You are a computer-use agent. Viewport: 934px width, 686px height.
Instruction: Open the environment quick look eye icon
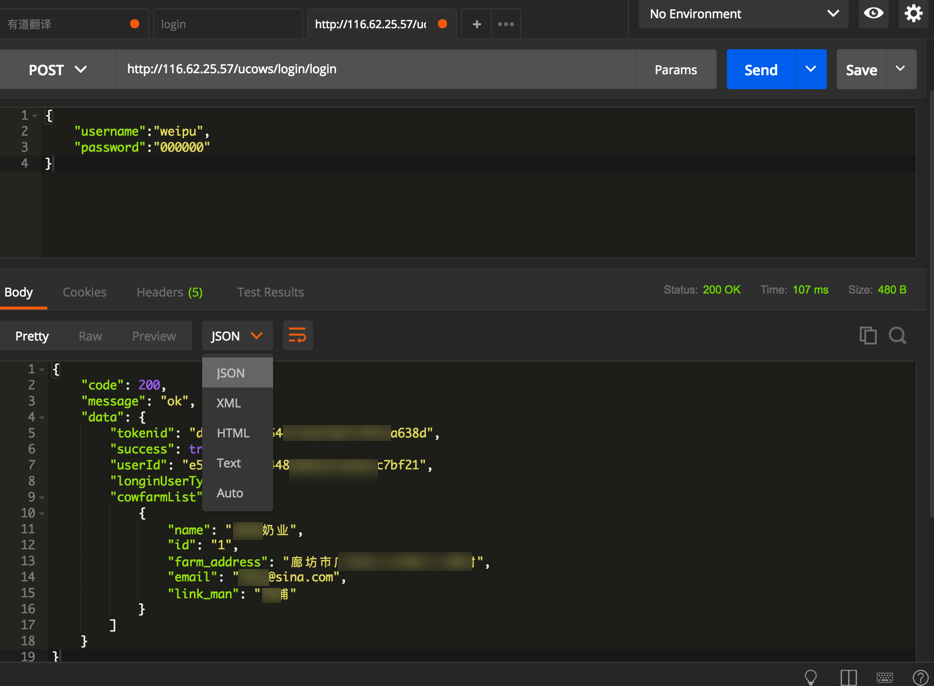coord(873,13)
